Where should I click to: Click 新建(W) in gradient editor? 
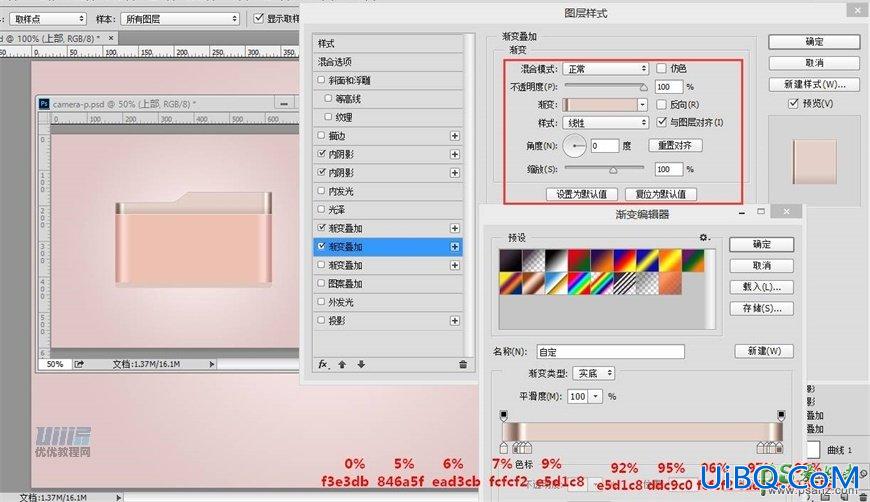pos(763,351)
